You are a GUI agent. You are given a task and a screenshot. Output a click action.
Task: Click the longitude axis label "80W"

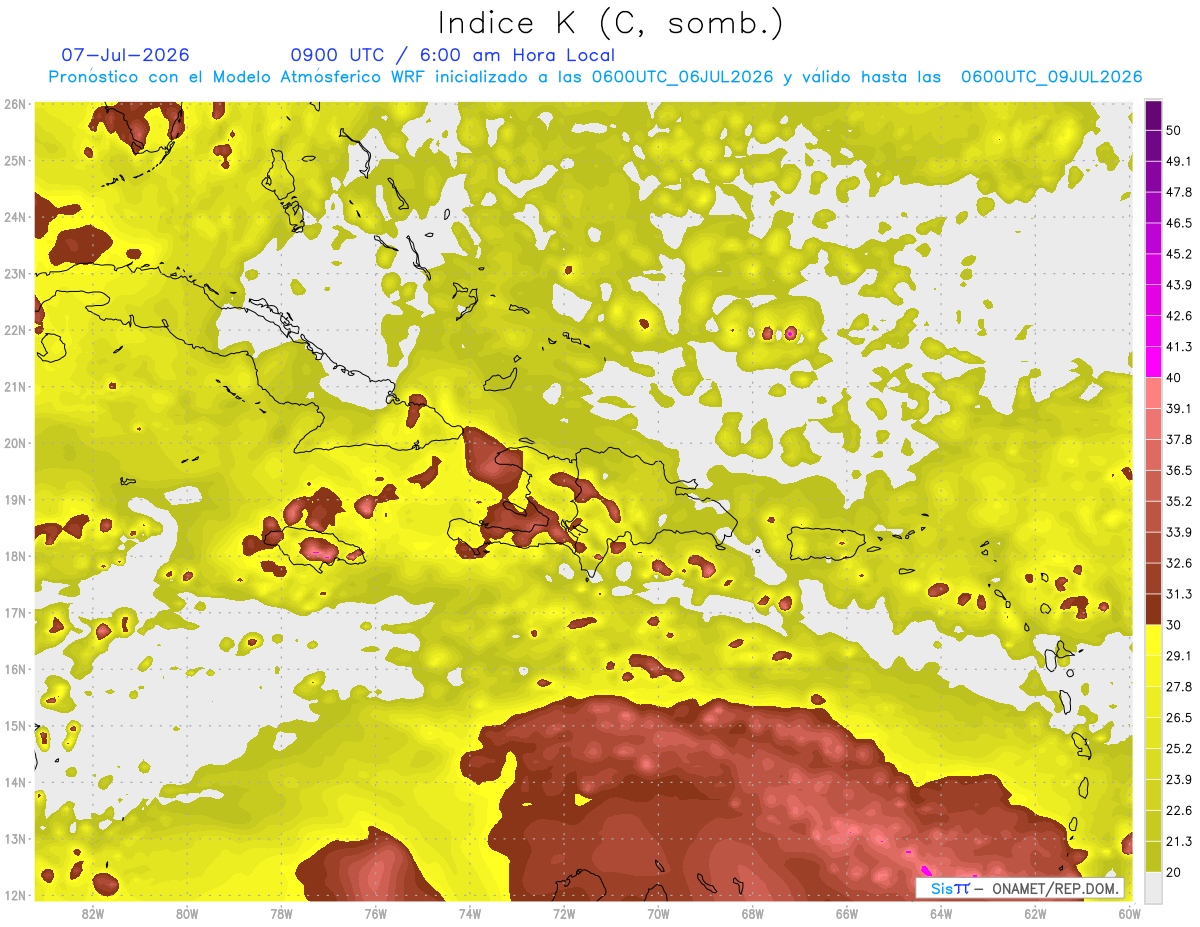pos(187,914)
